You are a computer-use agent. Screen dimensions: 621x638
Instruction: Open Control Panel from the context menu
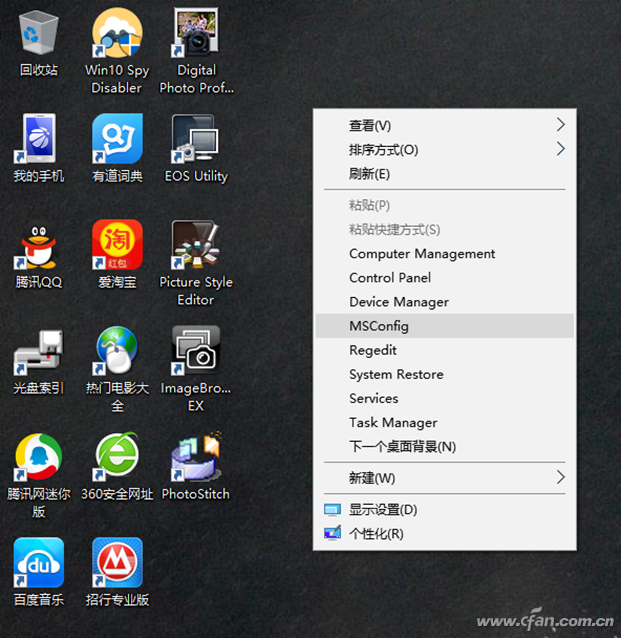[445, 277]
